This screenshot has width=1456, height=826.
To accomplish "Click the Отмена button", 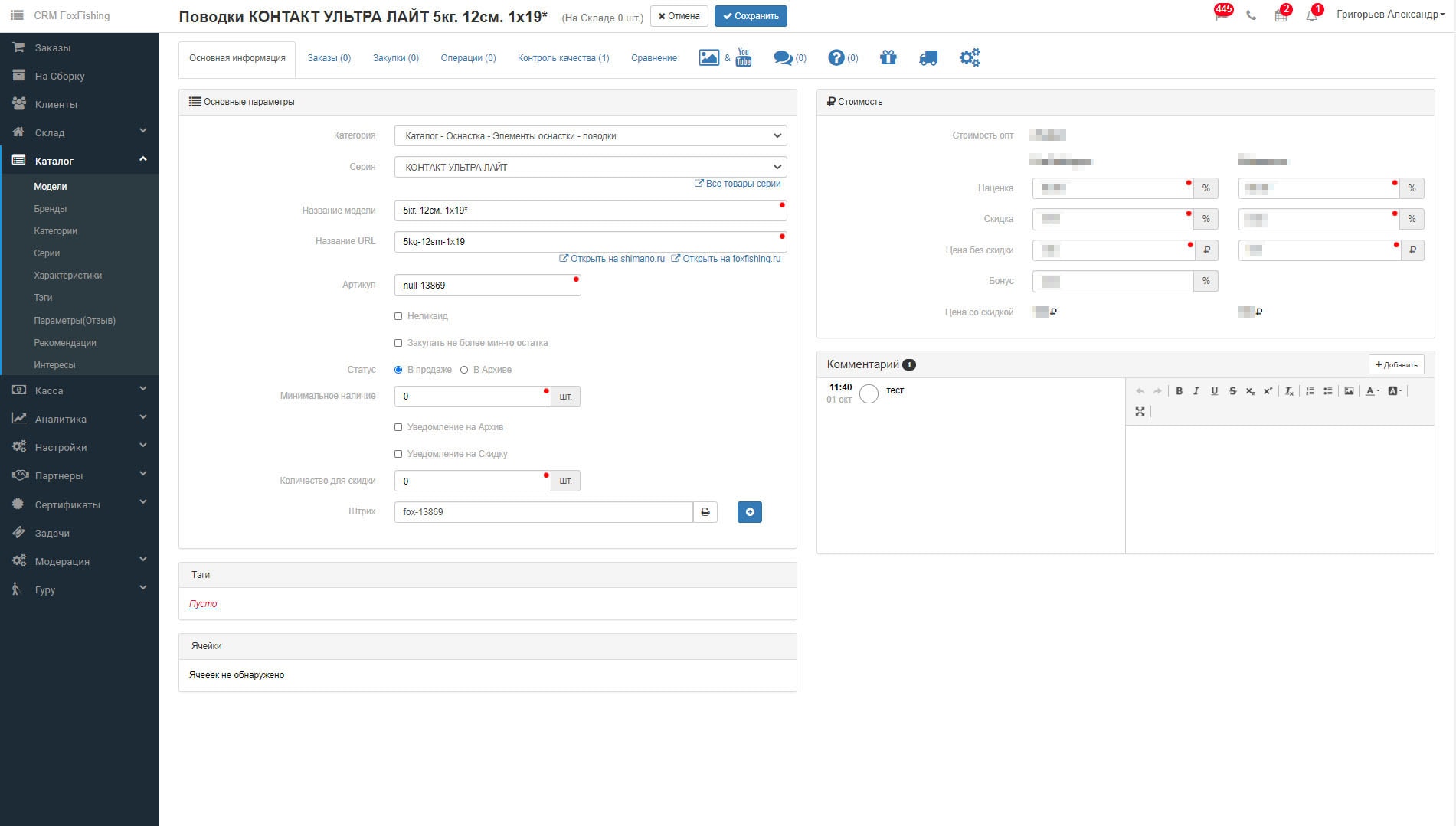I will click(679, 16).
